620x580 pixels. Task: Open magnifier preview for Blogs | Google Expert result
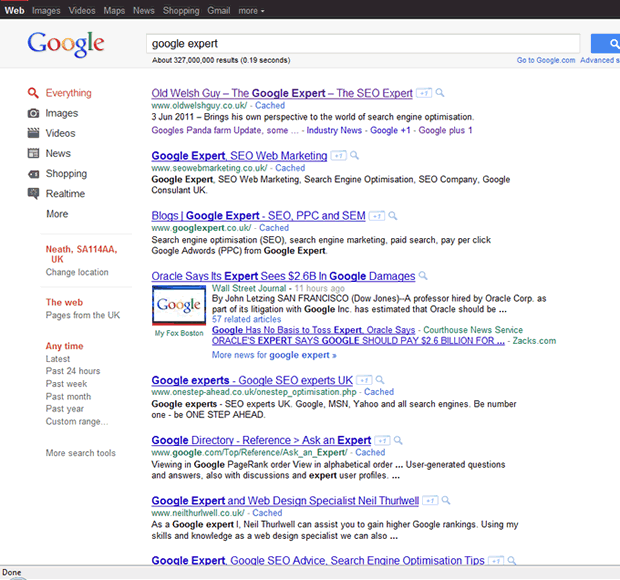pos(393,216)
